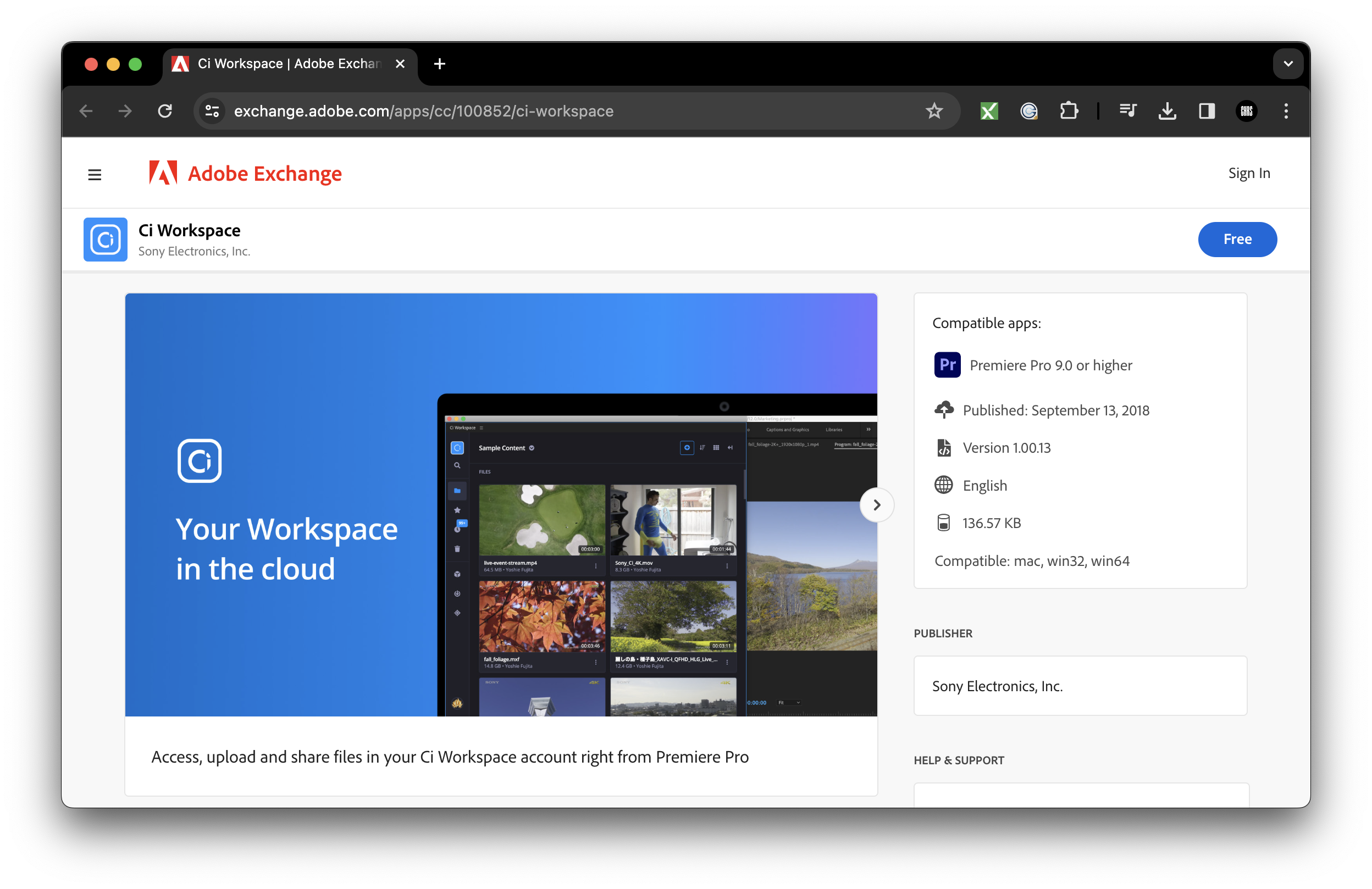Bookmark this page with star icon
Image resolution: width=1372 pixels, height=889 pixels.
pos(933,110)
